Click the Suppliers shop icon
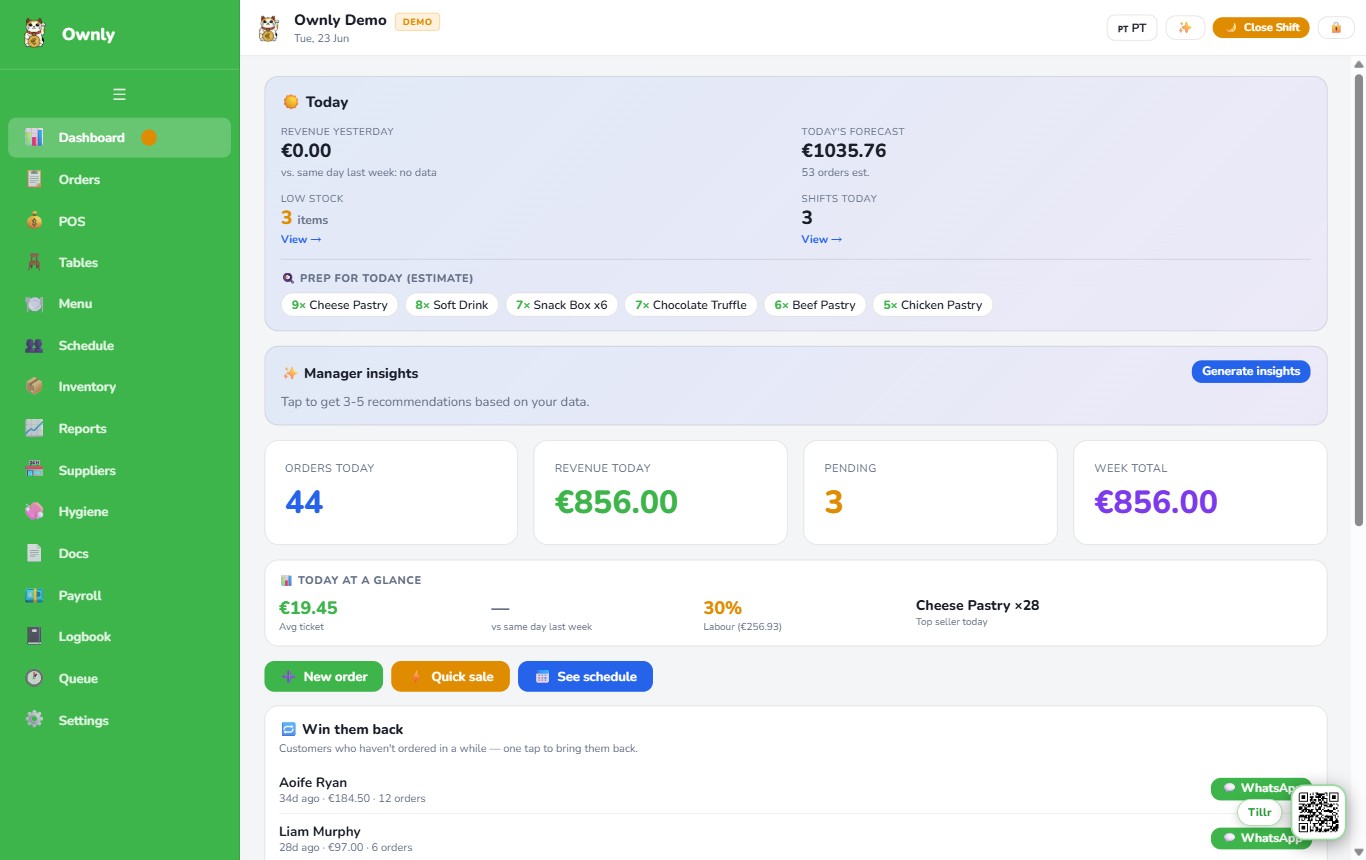The width and height of the screenshot is (1366, 860). point(35,470)
